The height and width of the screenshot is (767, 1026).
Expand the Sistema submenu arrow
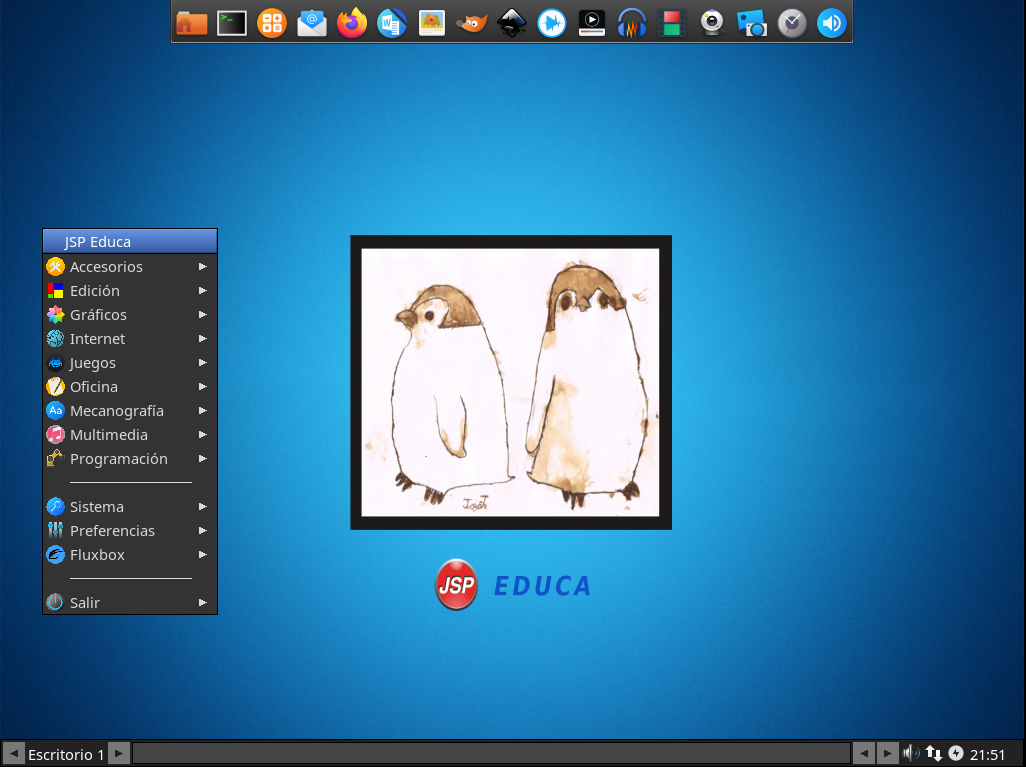tap(203, 507)
